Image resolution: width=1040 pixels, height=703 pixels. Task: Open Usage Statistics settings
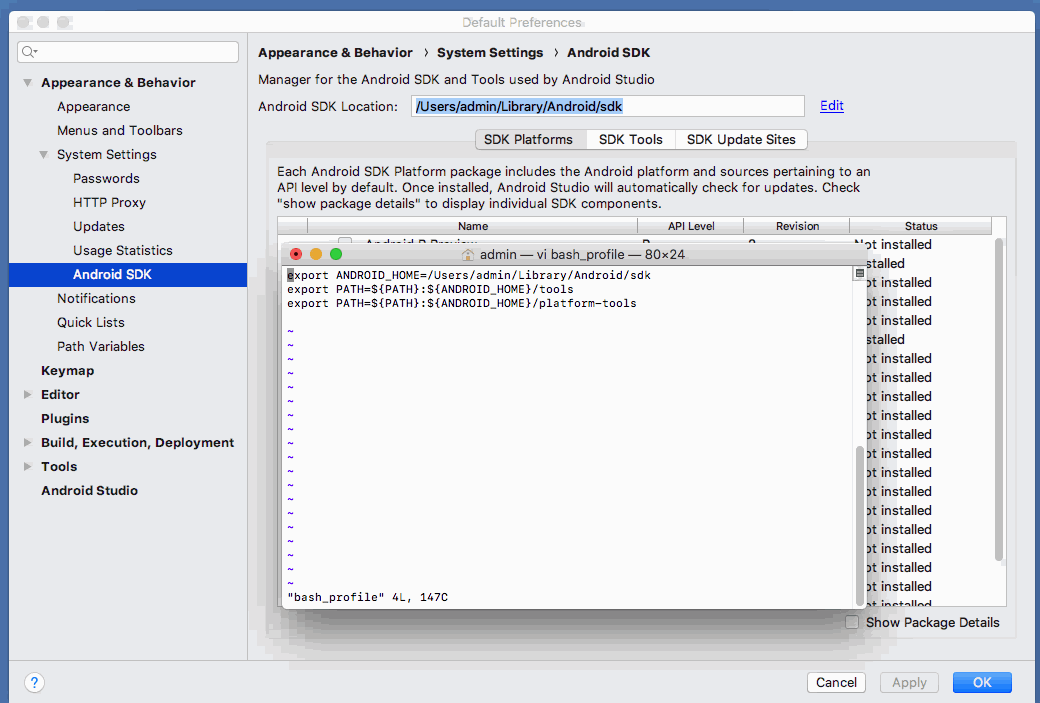(x=123, y=250)
